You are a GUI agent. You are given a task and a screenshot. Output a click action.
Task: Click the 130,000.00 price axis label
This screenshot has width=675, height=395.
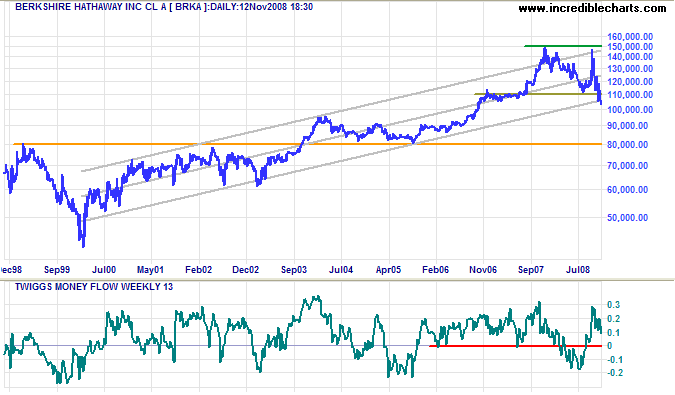tap(630, 69)
